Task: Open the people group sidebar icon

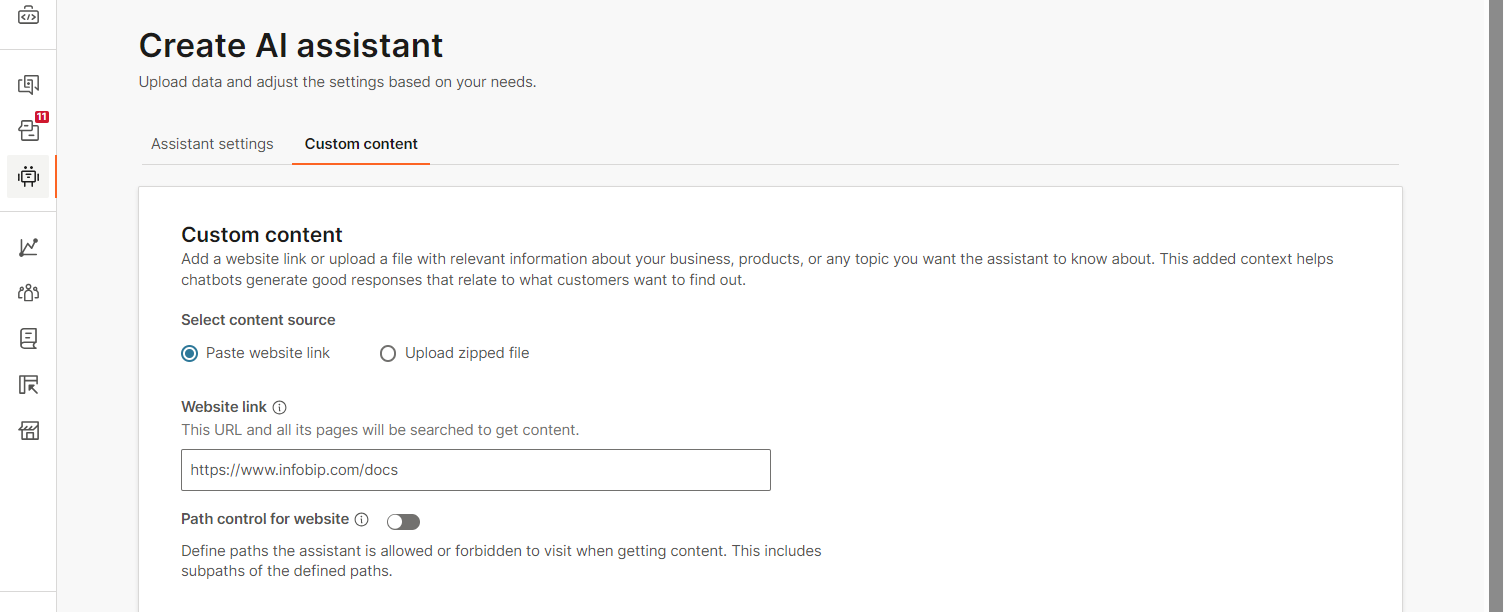Action: point(28,293)
